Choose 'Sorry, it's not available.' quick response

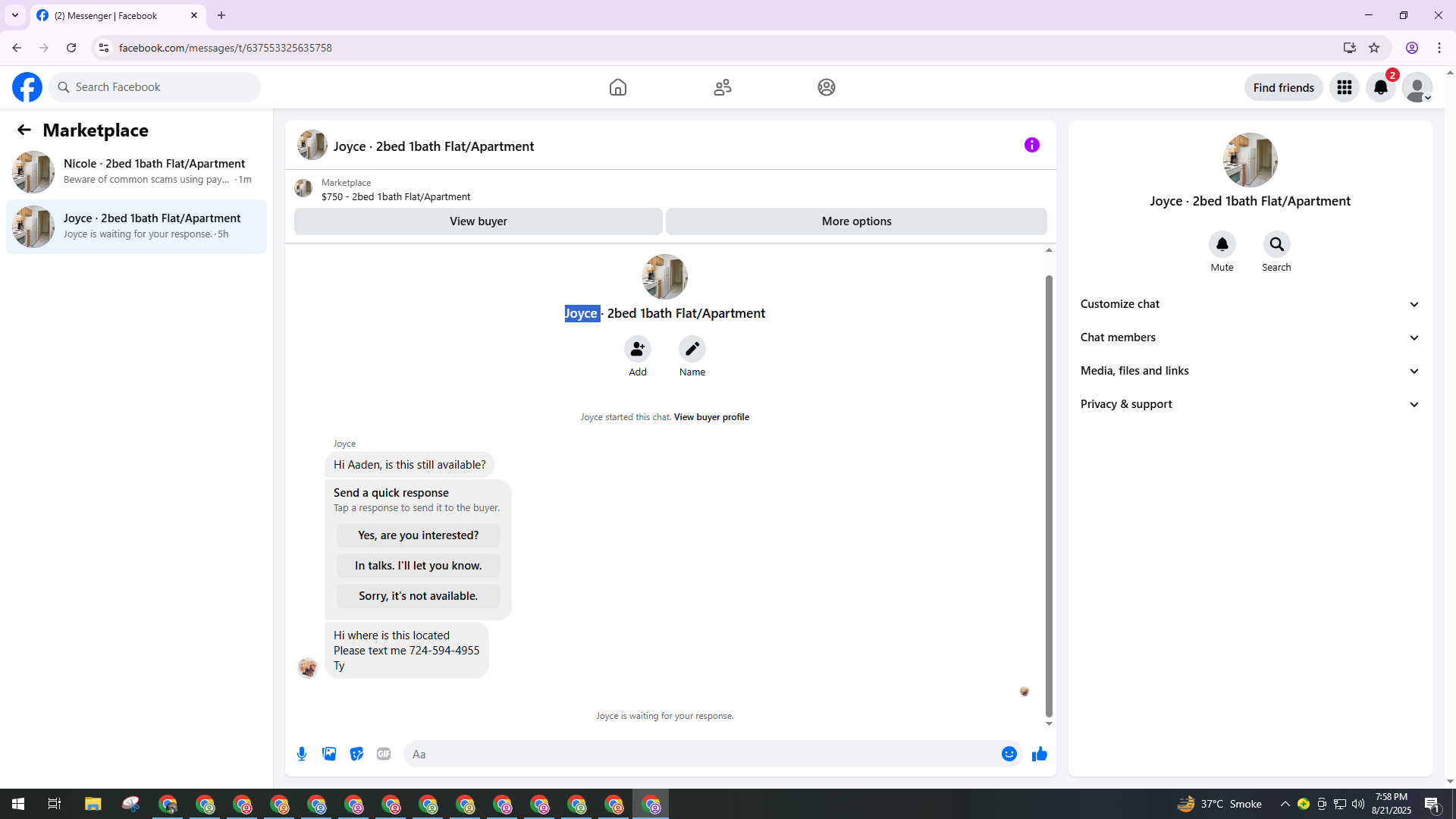pyautogui.click(x=418, y=596)
